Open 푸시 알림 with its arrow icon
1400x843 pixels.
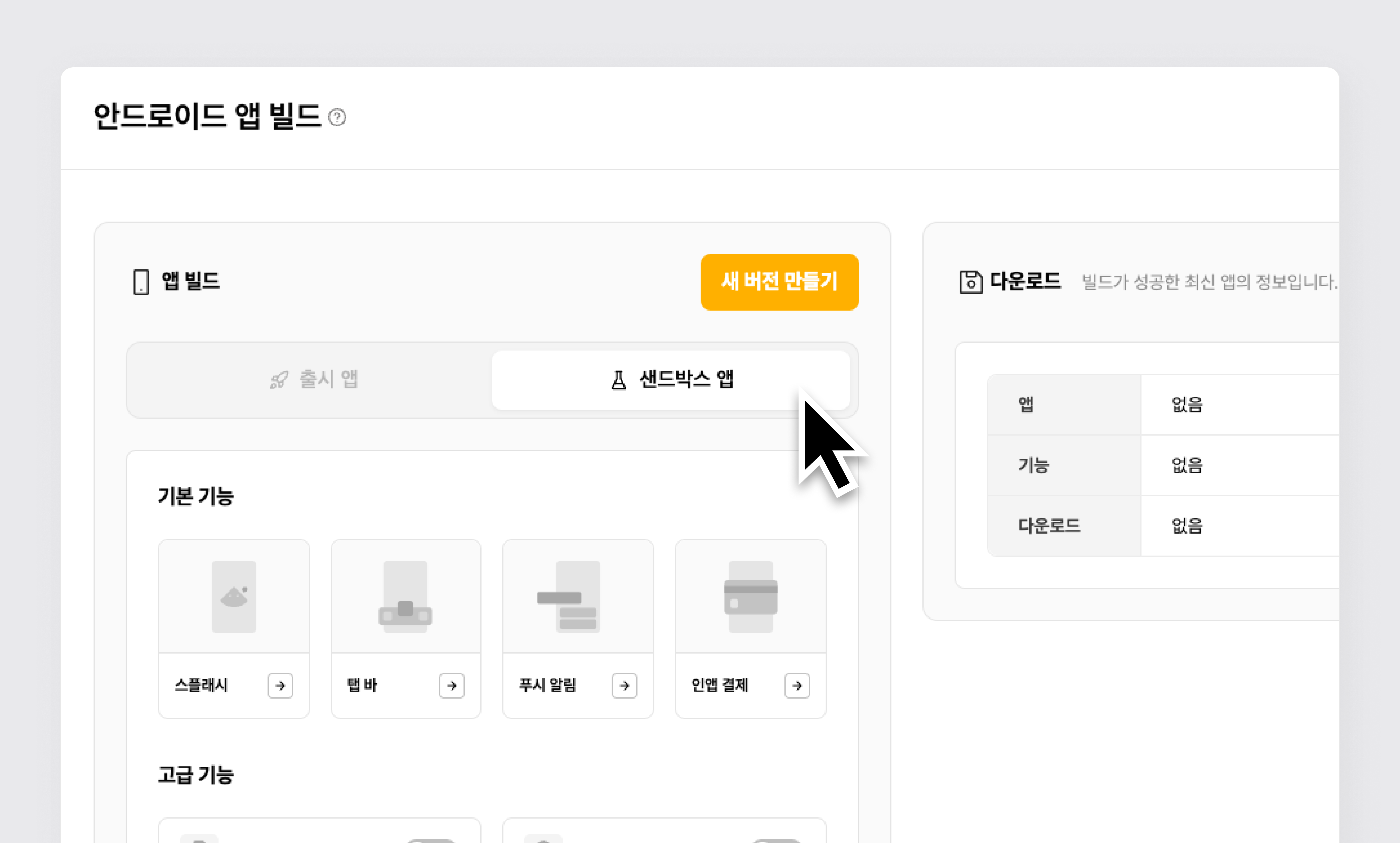click(624, 686)
